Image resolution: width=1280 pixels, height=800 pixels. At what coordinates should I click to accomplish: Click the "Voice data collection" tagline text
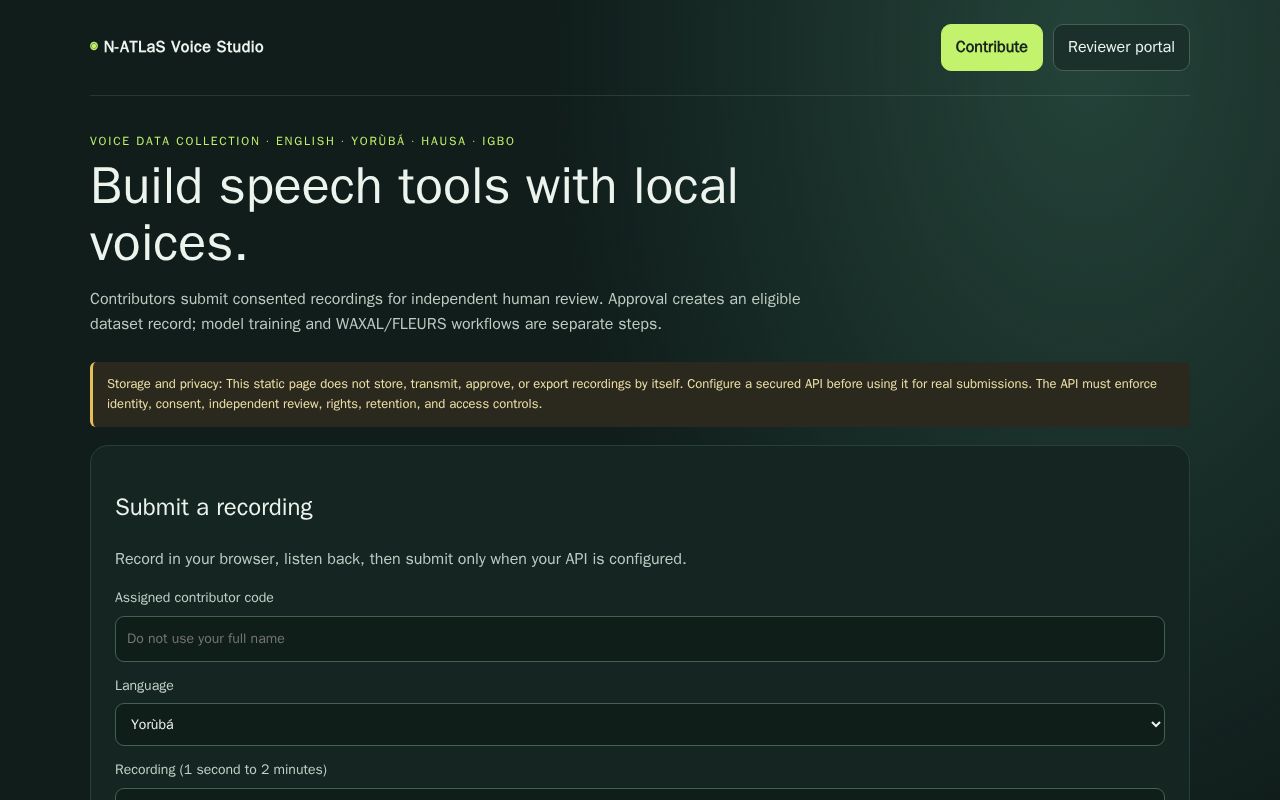tap(302, 141)
